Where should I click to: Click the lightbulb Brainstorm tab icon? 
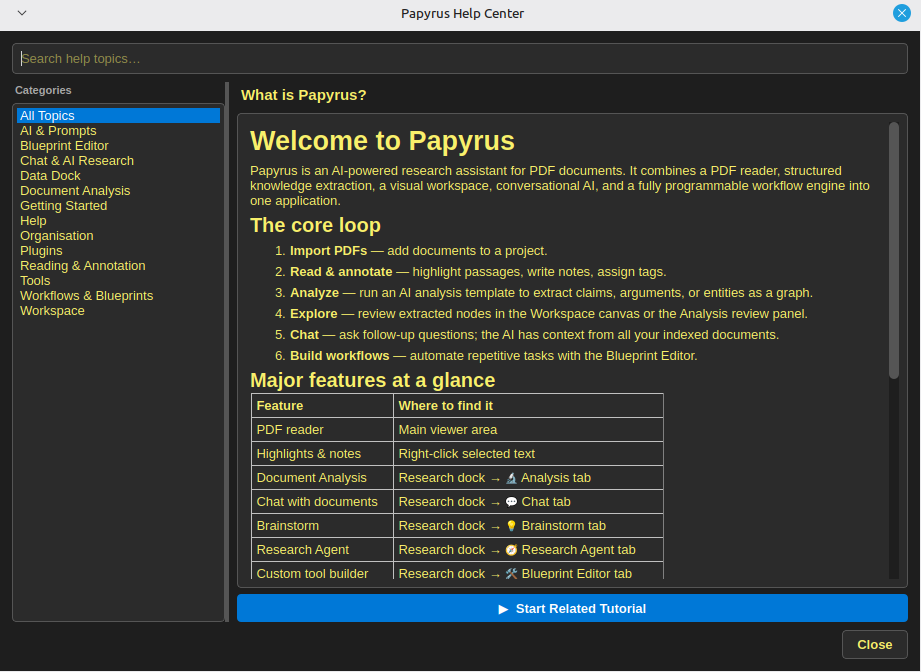point(511,526)
